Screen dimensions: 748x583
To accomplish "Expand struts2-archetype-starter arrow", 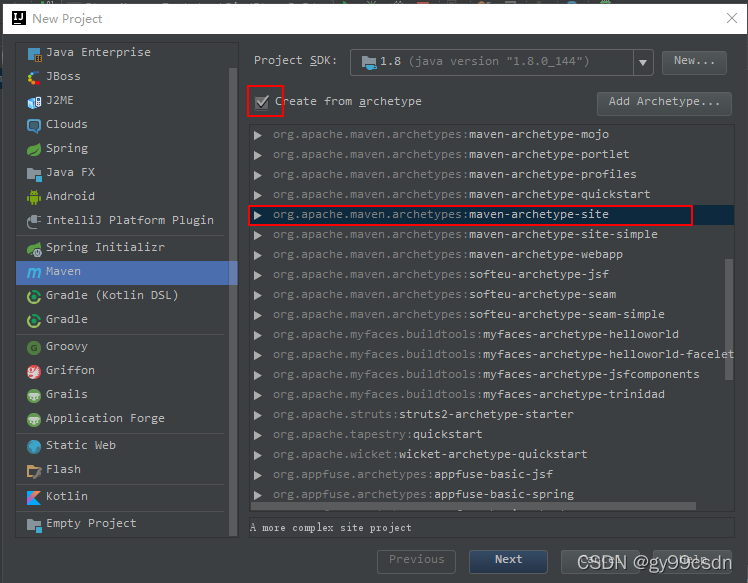I will (258, 415).
